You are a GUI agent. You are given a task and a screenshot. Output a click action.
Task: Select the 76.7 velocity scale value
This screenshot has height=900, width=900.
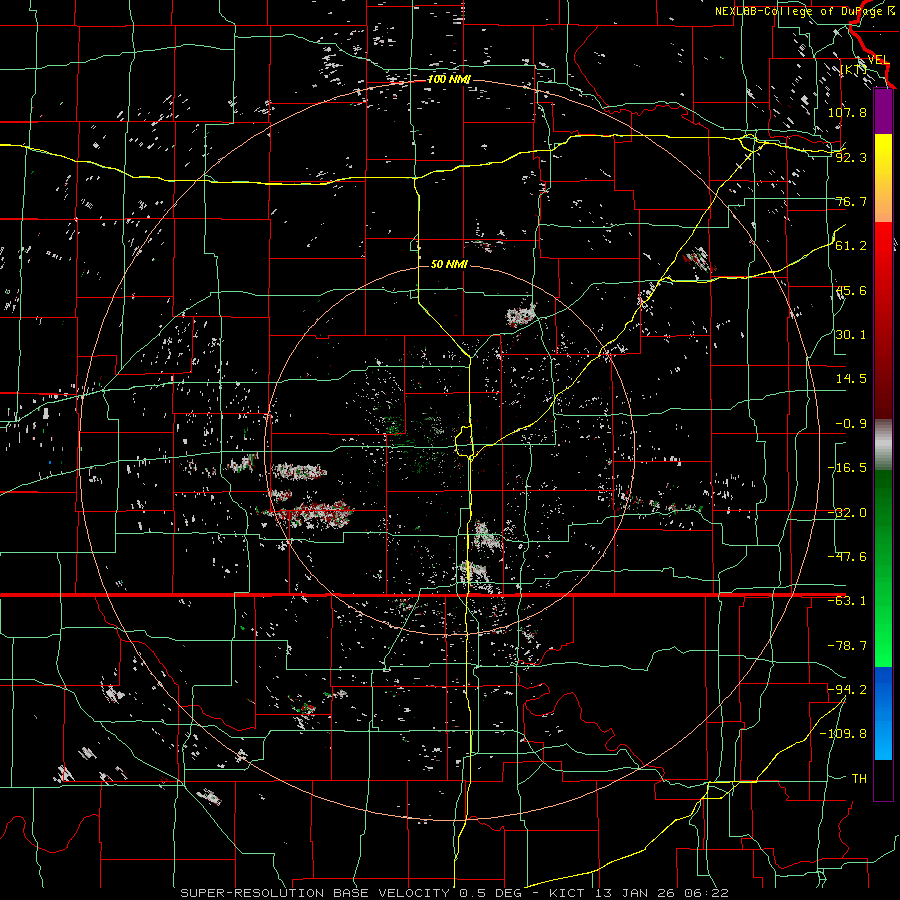click(x=851, y=201)
